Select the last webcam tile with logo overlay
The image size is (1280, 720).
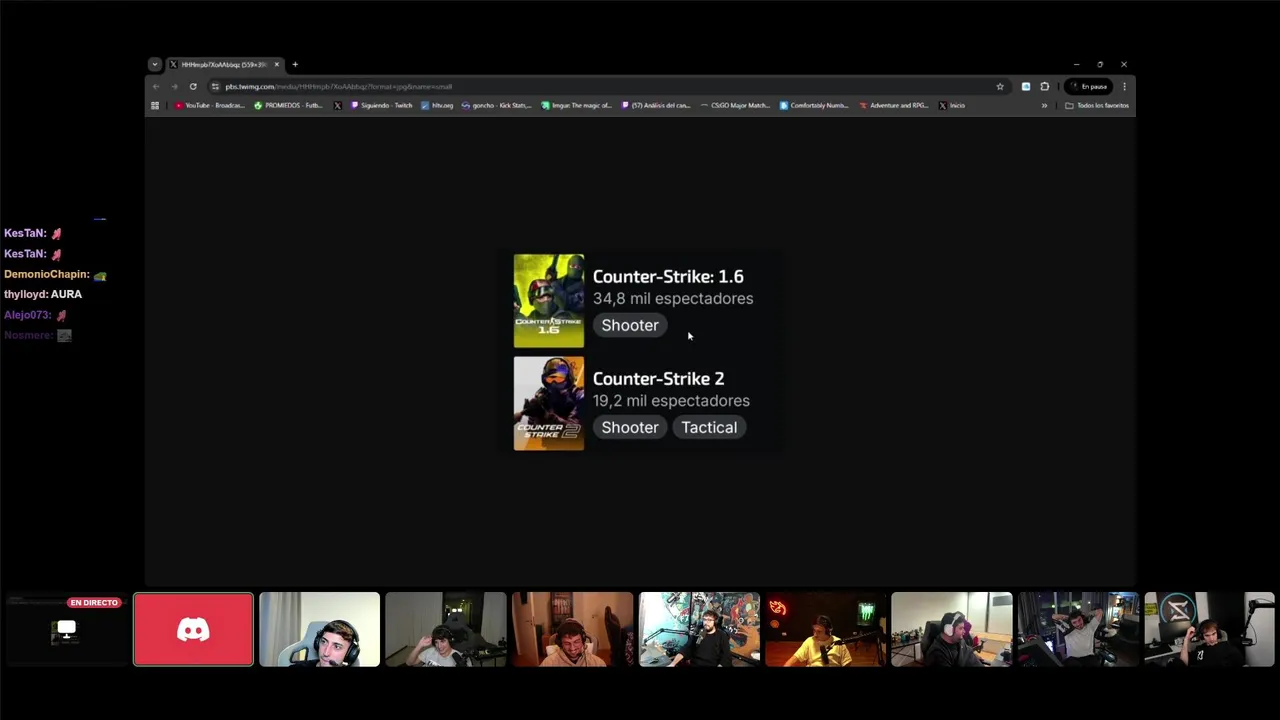click(1208, 629)
